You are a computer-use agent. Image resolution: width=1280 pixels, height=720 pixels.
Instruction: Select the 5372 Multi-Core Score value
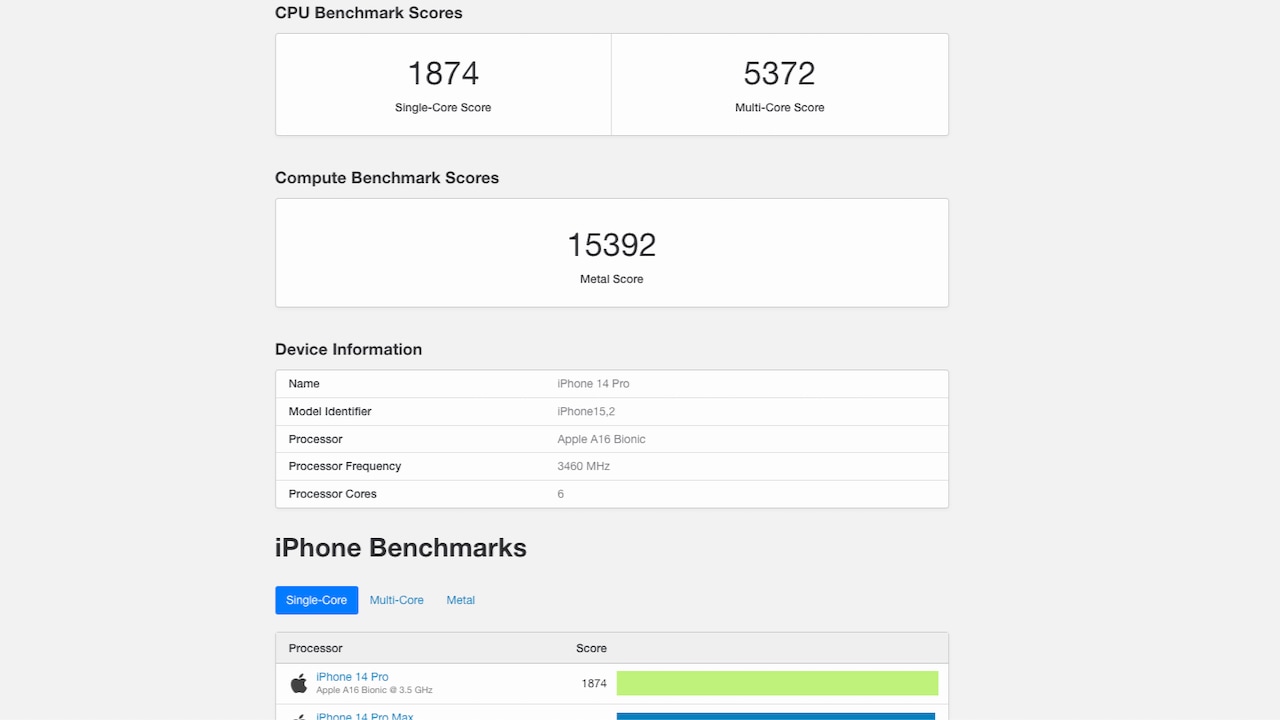pyautogui.click(x=779, y=73)
